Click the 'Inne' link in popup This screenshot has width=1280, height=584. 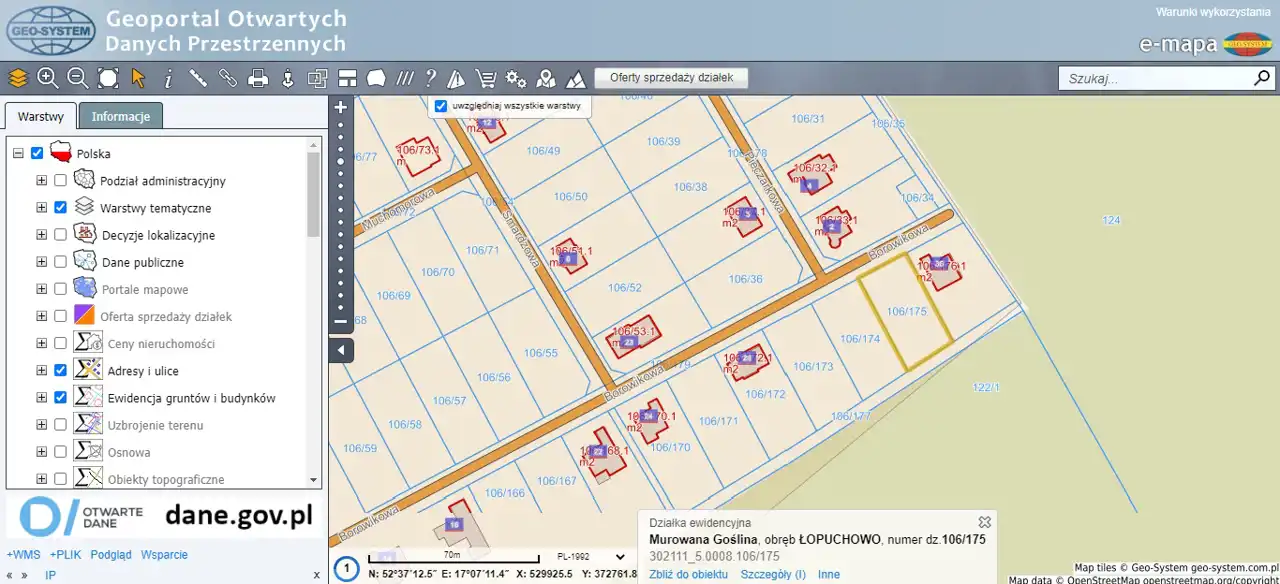pos(829,574)
